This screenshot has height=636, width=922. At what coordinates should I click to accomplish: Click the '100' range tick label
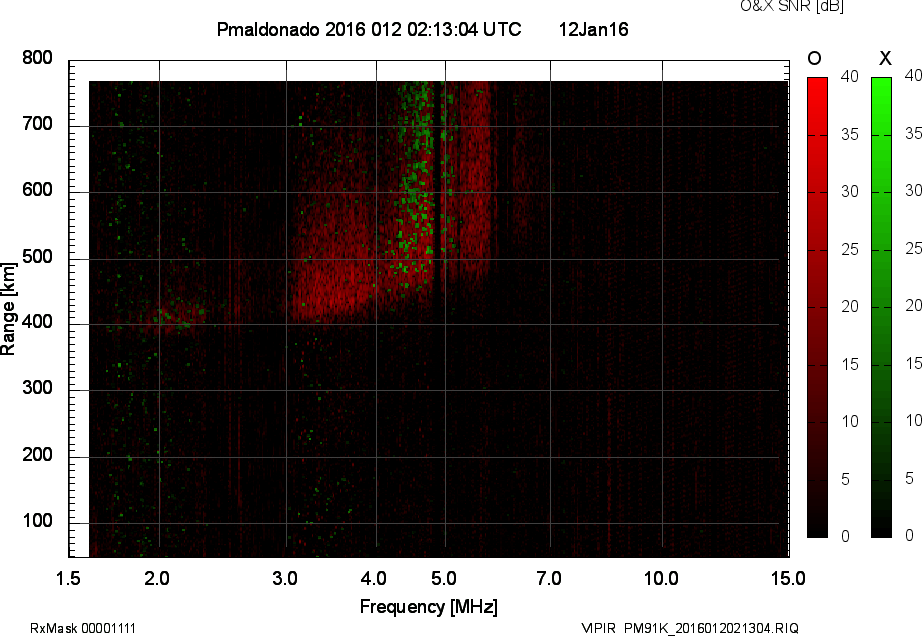click(38, 521)
